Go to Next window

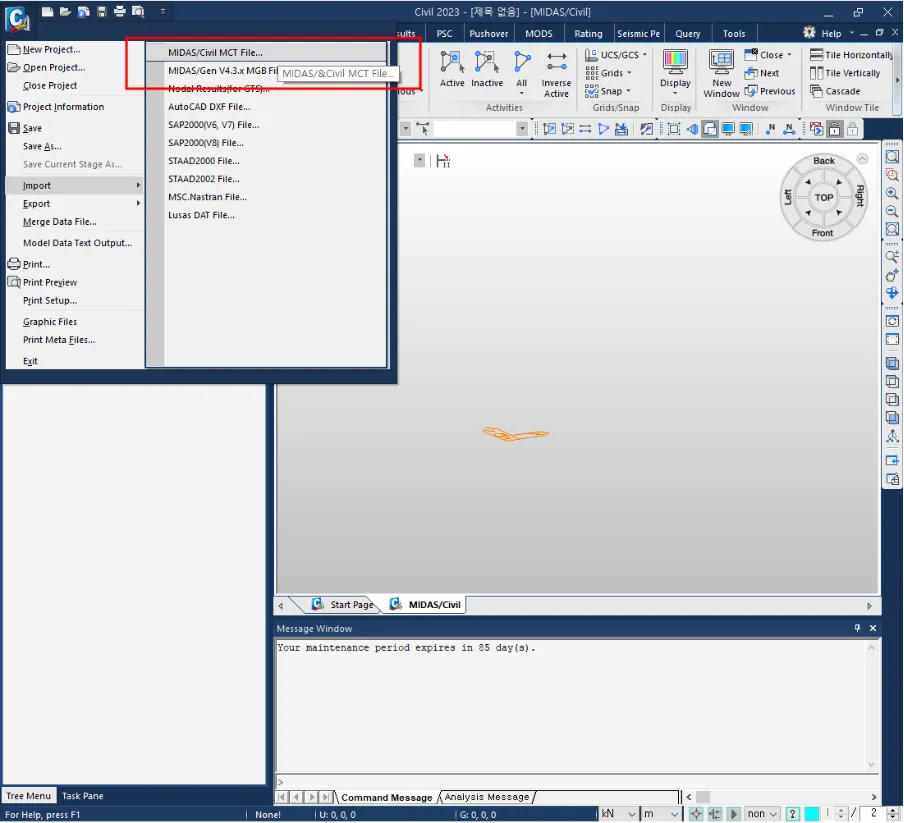pyautogui.click(x=762, y=73)
